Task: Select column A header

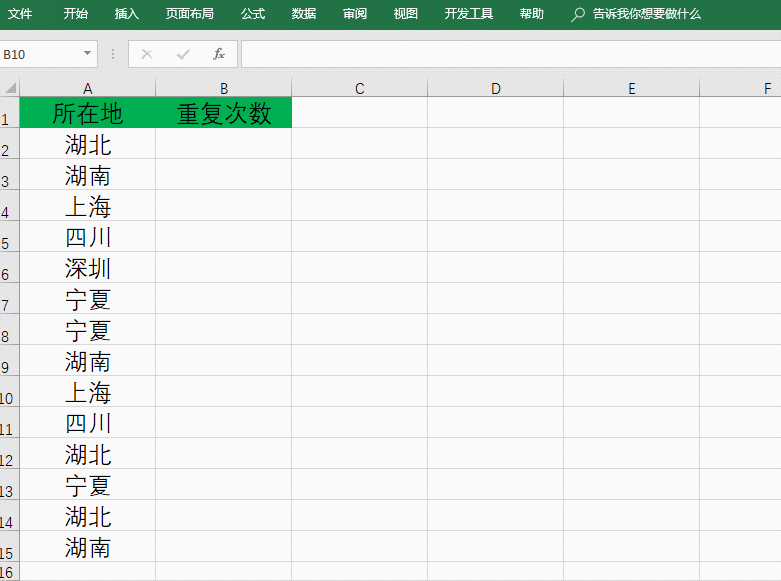Action: (x=88, y=89)
